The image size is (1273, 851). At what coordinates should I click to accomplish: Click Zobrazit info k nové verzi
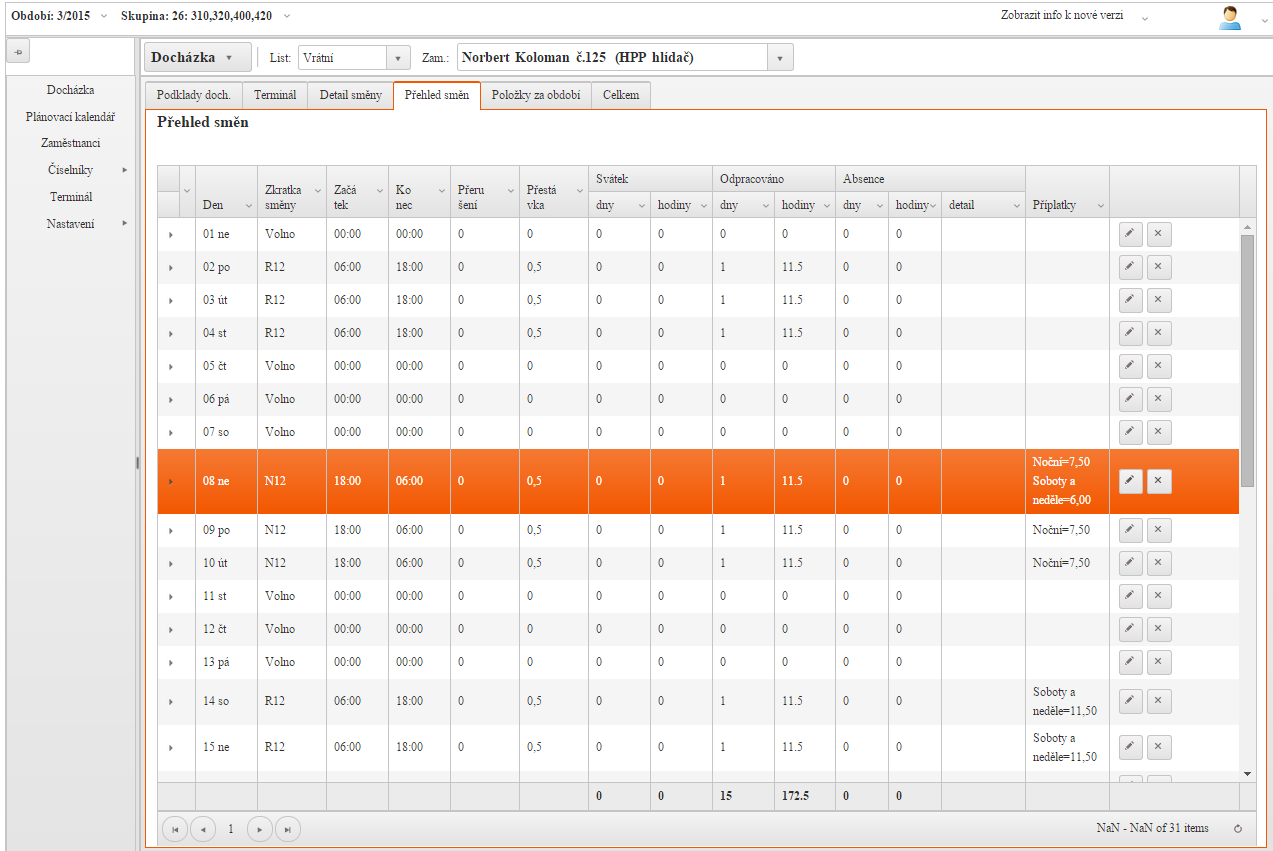[1070, 16]
